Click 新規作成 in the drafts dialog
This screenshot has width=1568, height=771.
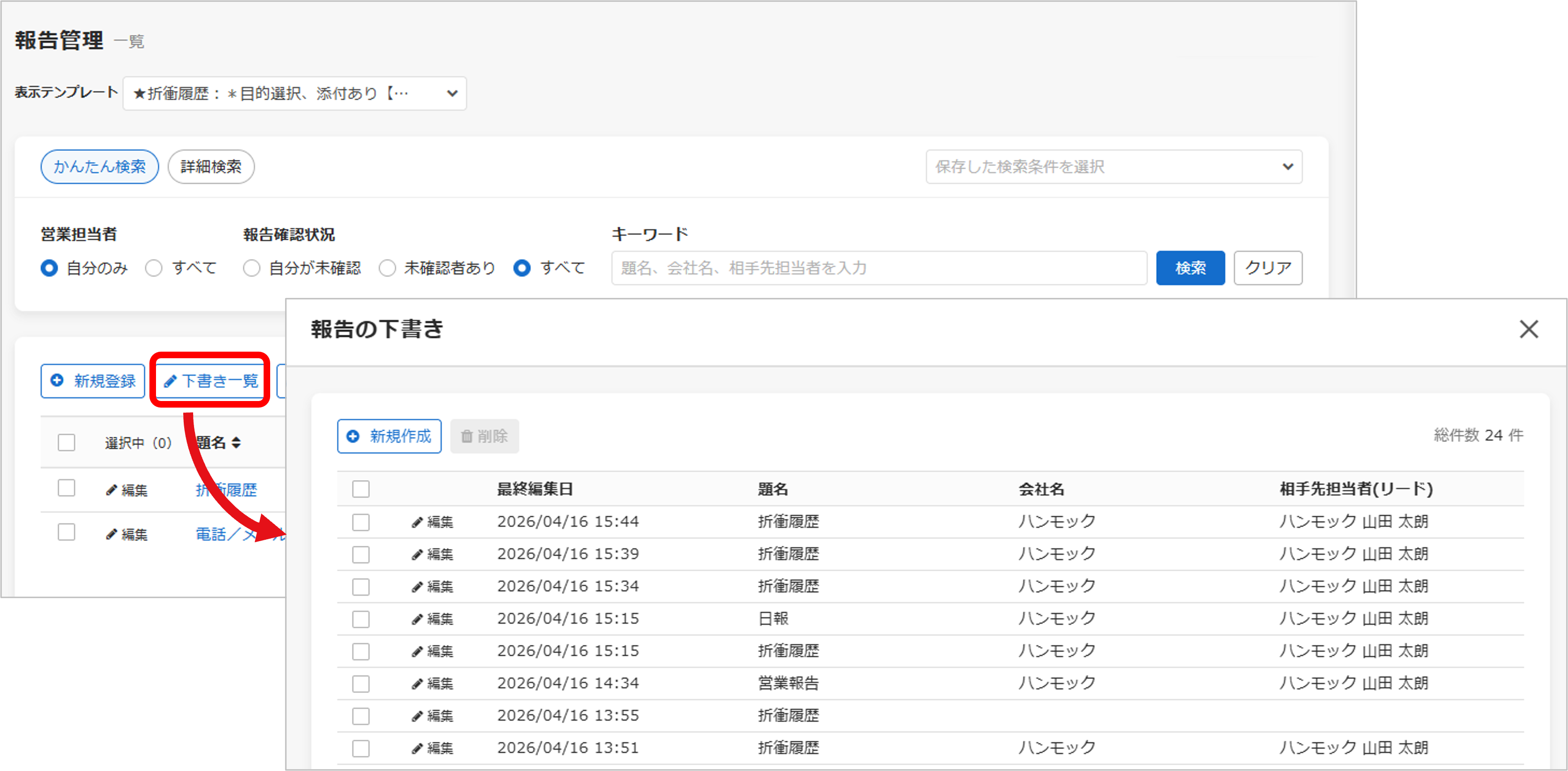(x=389, y=436)
